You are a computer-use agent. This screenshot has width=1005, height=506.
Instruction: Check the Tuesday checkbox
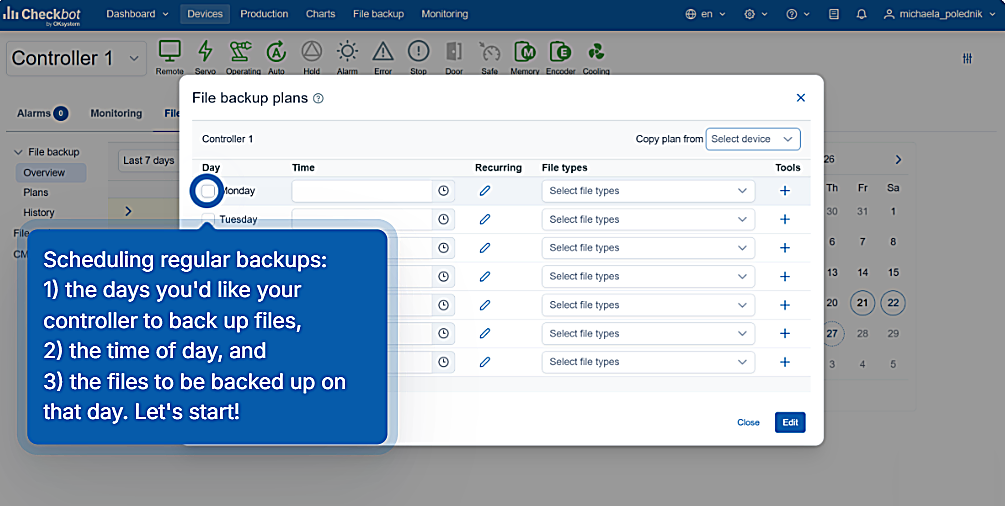(x=208, y=219)
